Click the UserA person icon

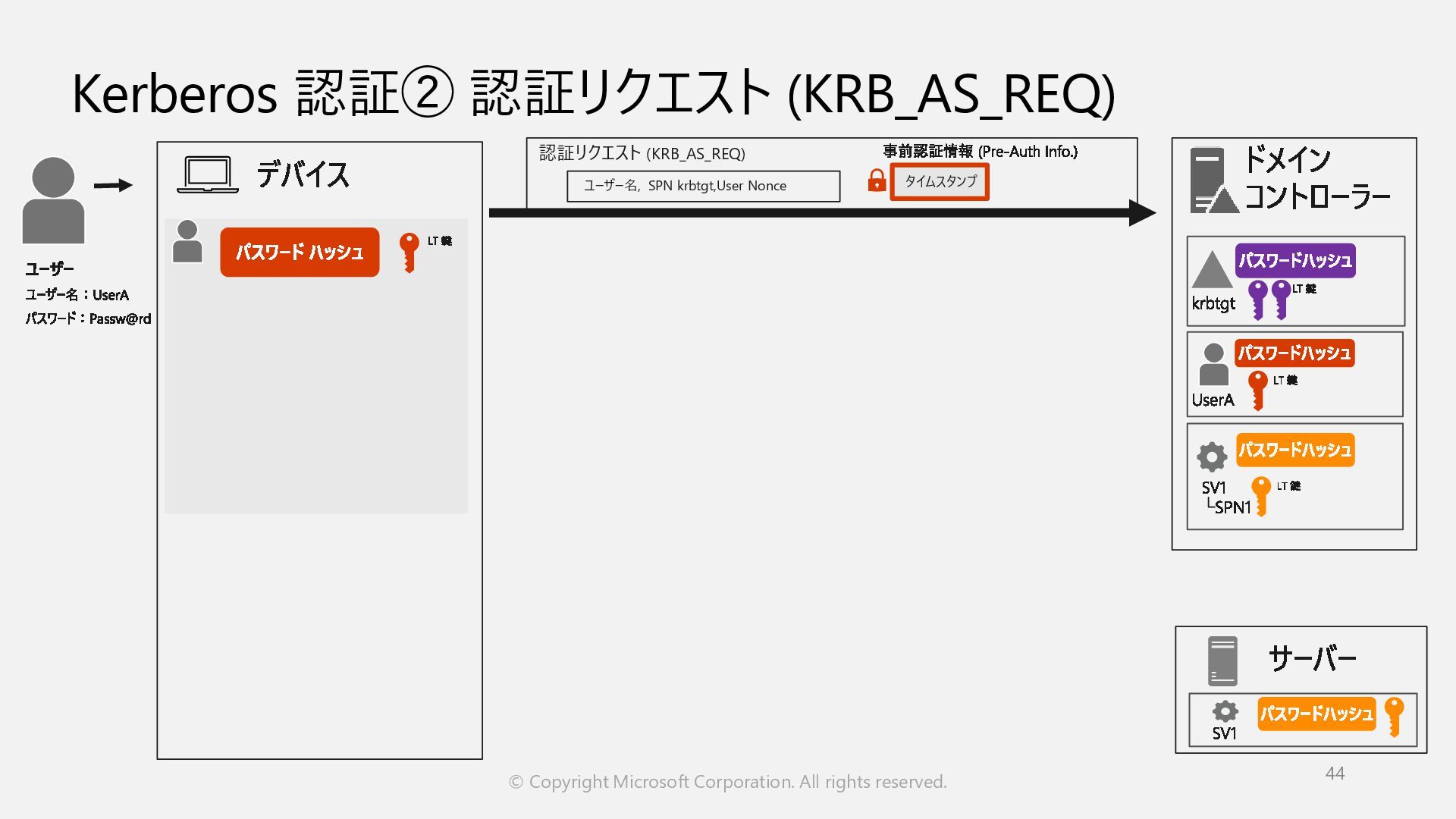[x=1213, y=364]
